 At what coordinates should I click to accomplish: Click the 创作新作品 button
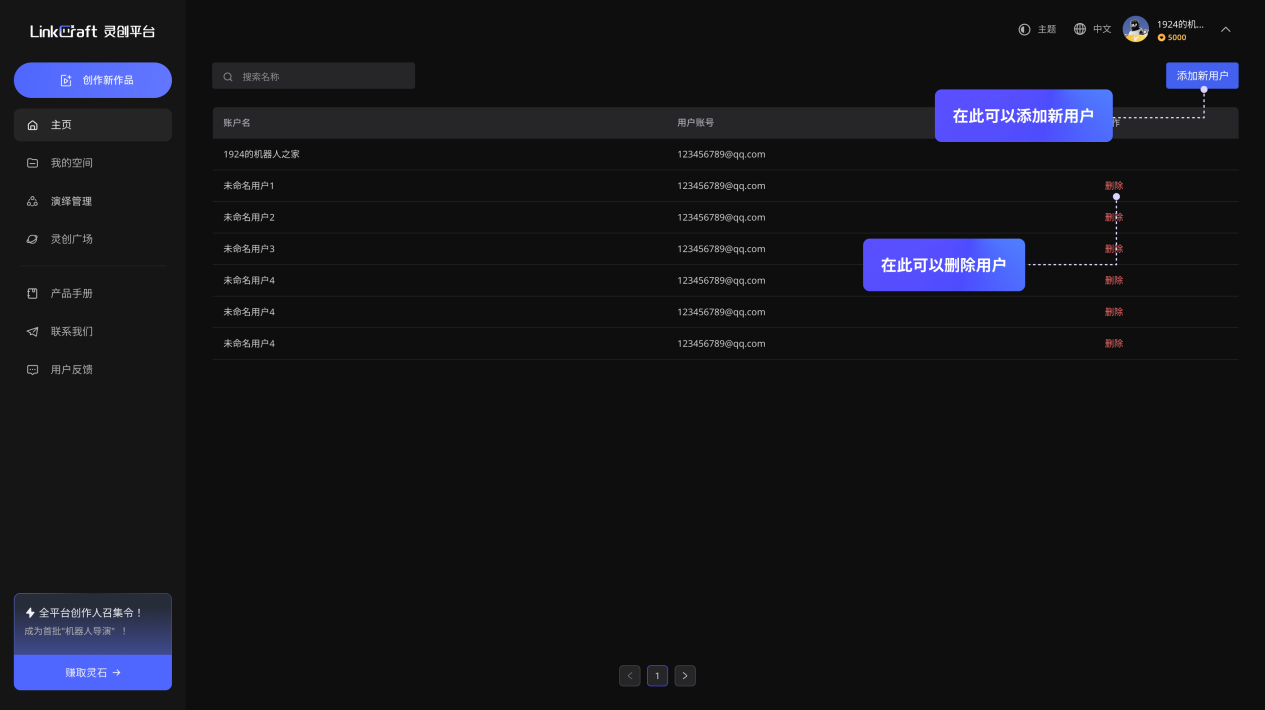pyautogui.click(x=93, y=80)
